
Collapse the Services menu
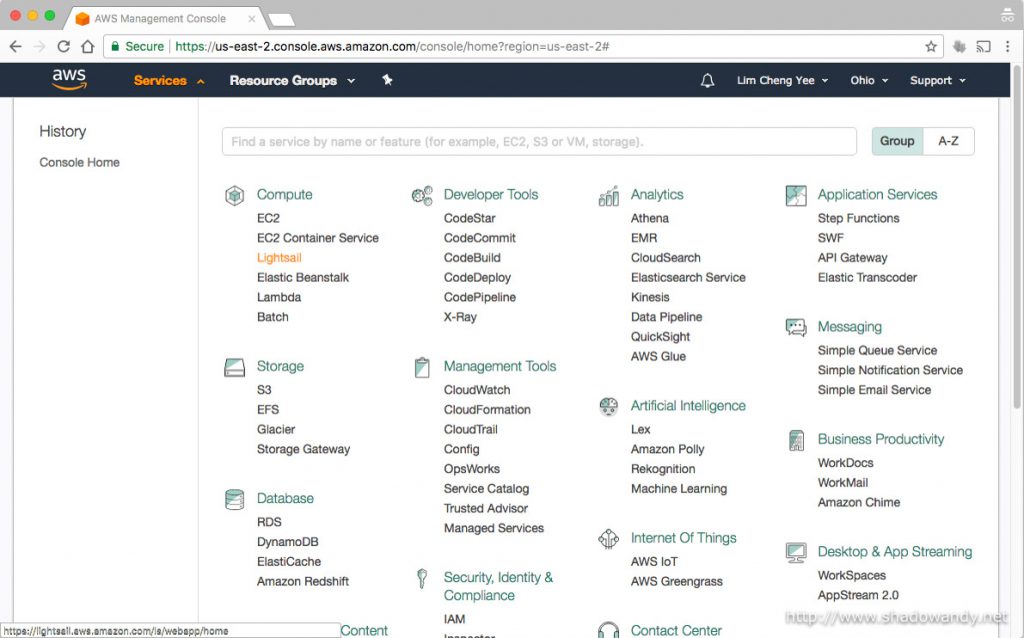pyautogui.click(x=168, y=80)
